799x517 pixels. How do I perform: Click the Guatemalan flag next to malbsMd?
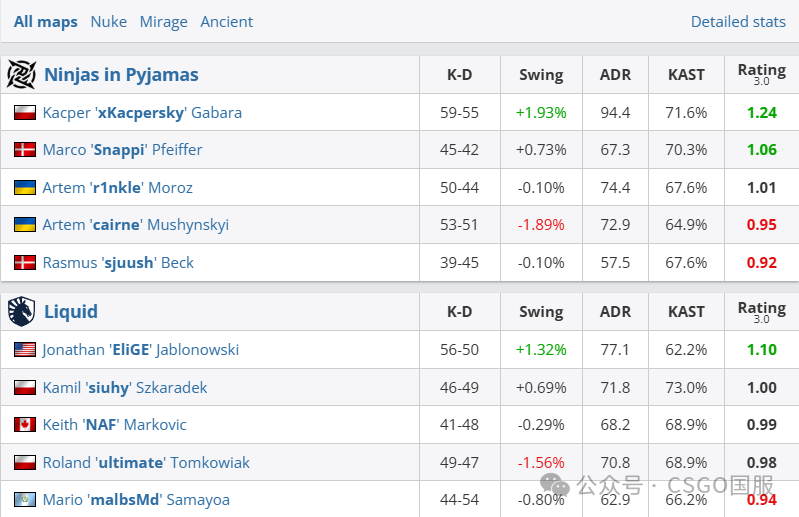click(x=25, y=500)
